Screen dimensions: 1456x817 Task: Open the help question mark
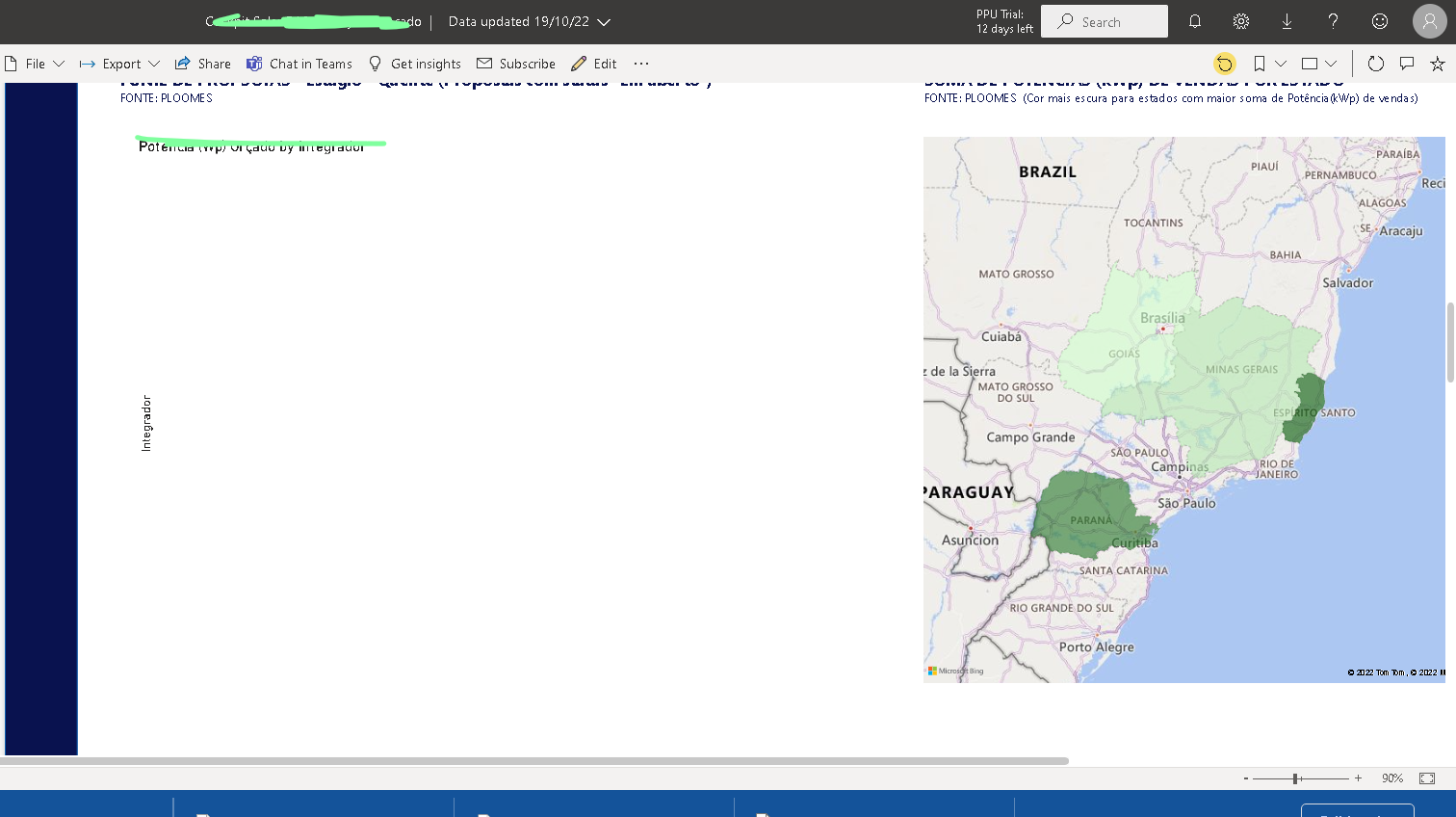(x=1333, y=21)
